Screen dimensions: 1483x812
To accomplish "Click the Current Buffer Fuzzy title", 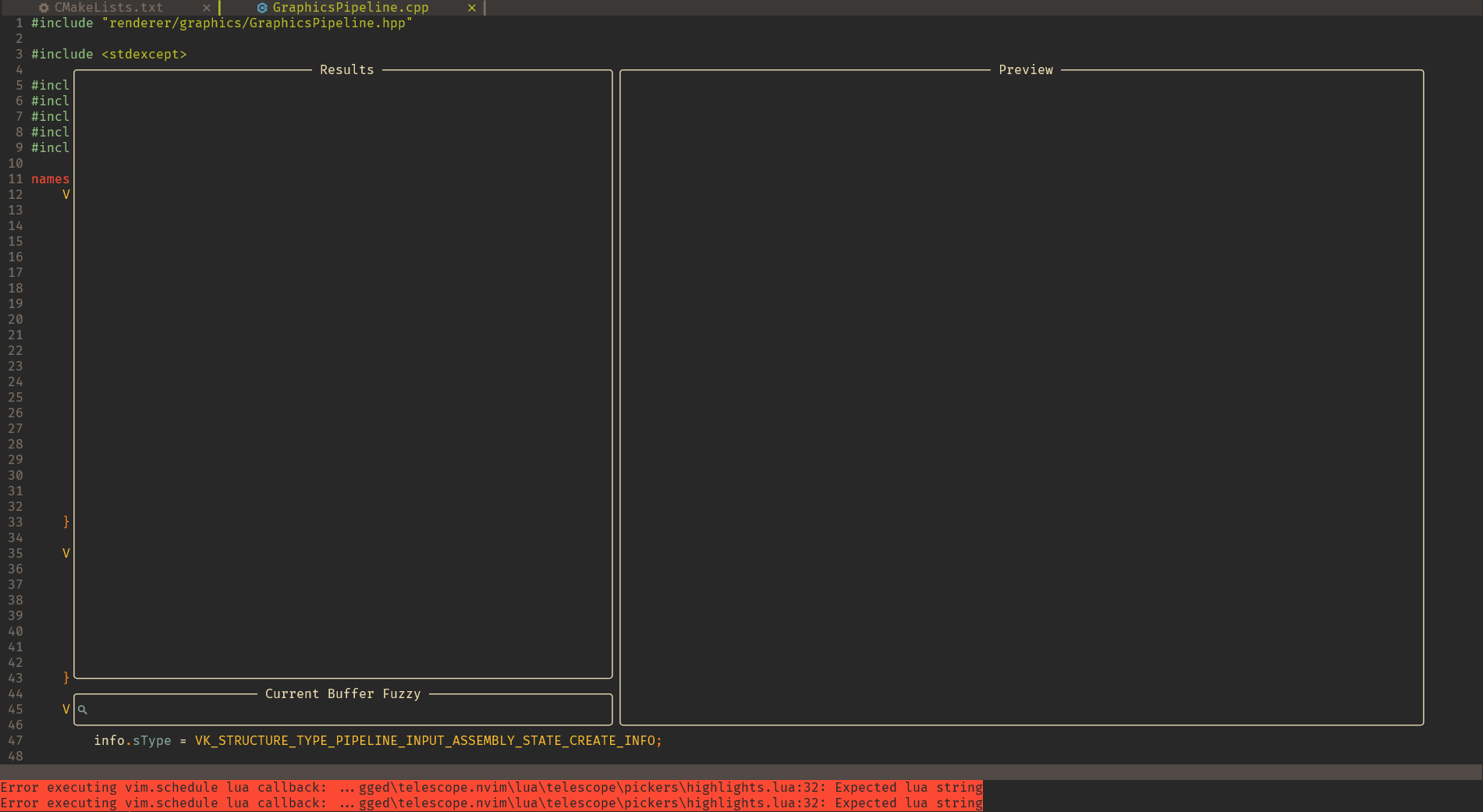I will (343, 694).
